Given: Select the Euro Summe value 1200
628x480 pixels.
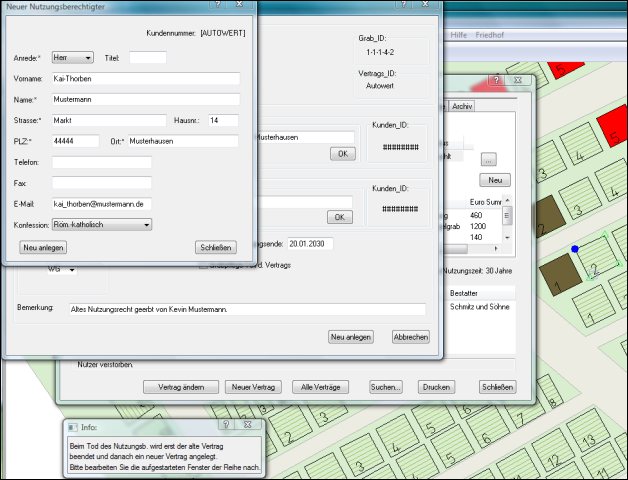Looking at the screenshot, I should point(477,226).
